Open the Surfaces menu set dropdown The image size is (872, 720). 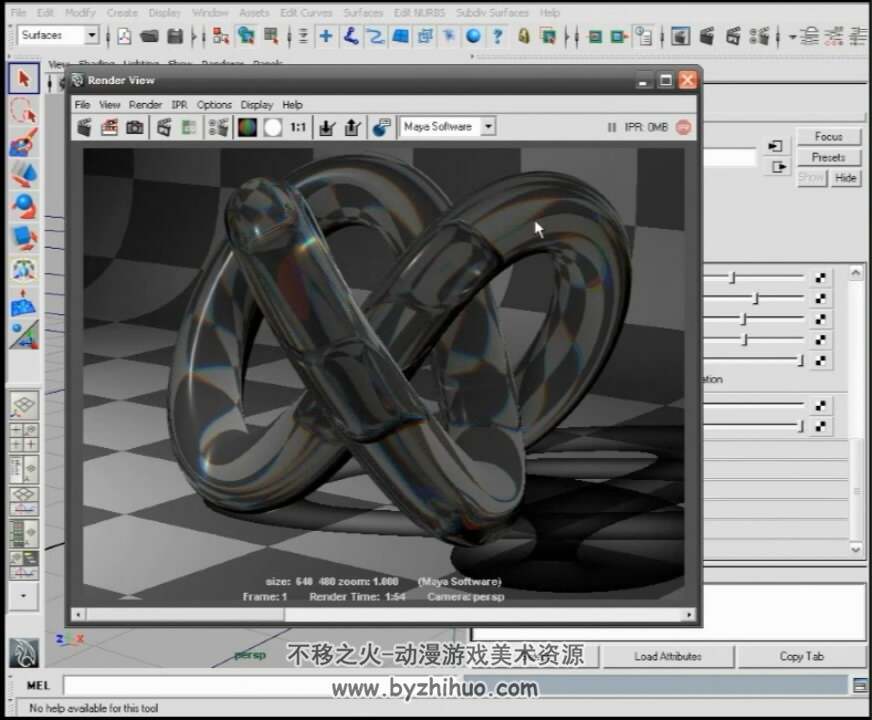(x=92, y=36)
